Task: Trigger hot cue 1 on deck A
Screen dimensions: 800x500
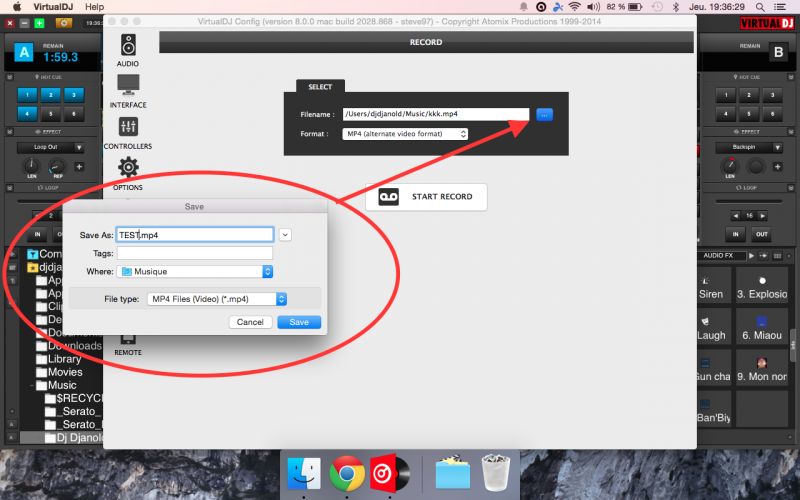Action: tap(28, 95)
